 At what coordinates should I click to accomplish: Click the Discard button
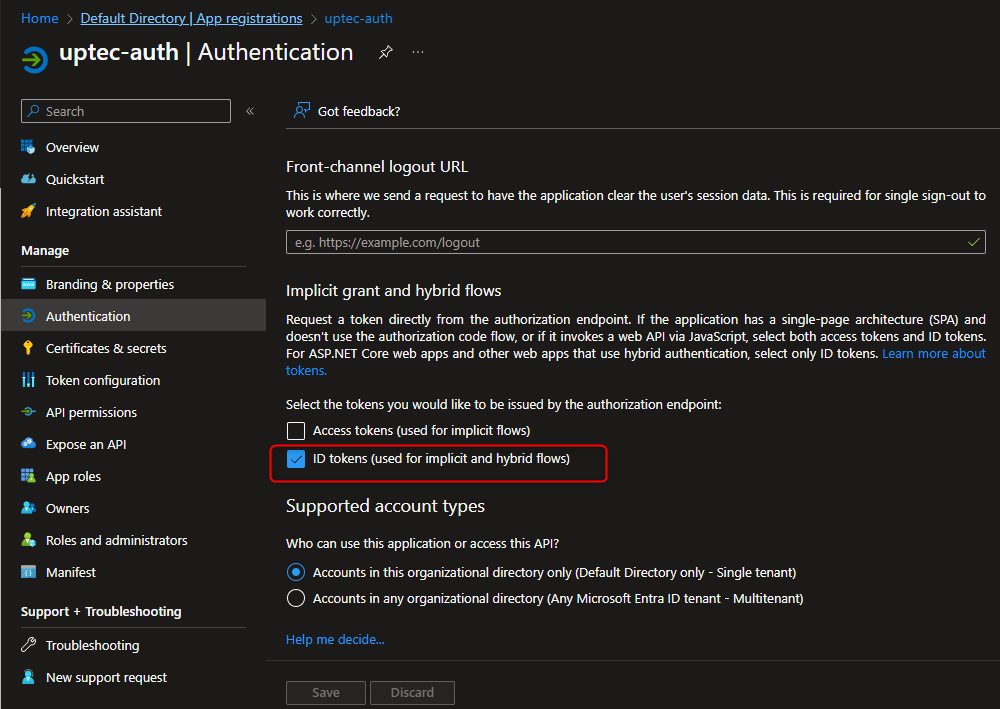(x=412, y=692)
